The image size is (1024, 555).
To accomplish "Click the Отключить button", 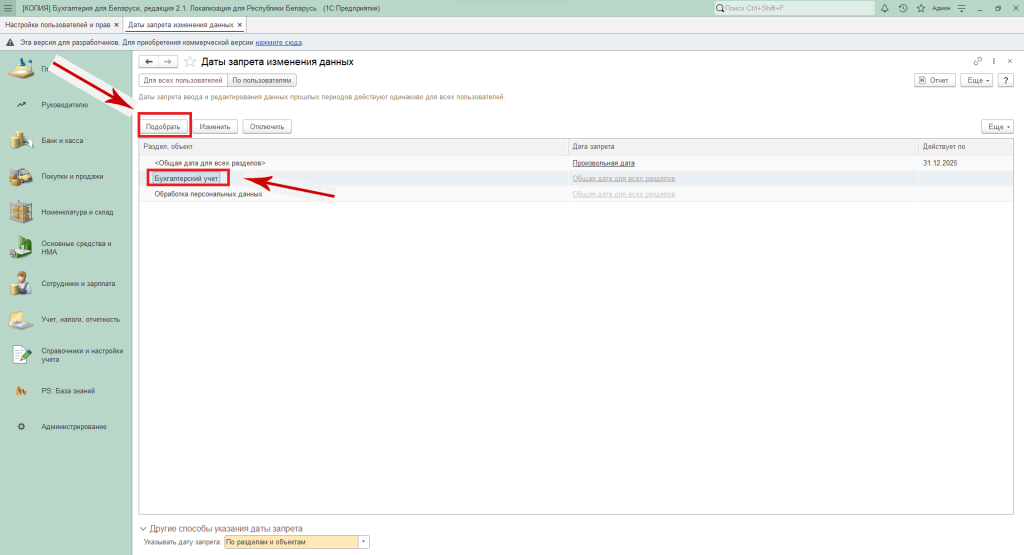I will pos(266,127).
